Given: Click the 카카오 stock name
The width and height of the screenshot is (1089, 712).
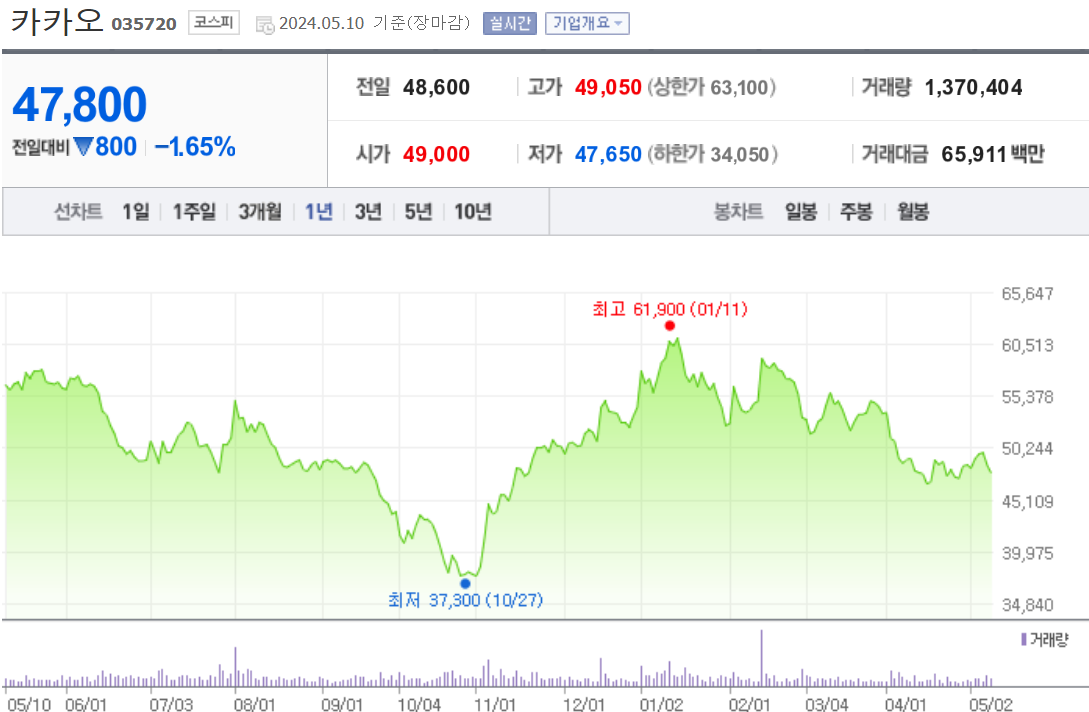Looking at the screenshot, I should coord(57,22).
